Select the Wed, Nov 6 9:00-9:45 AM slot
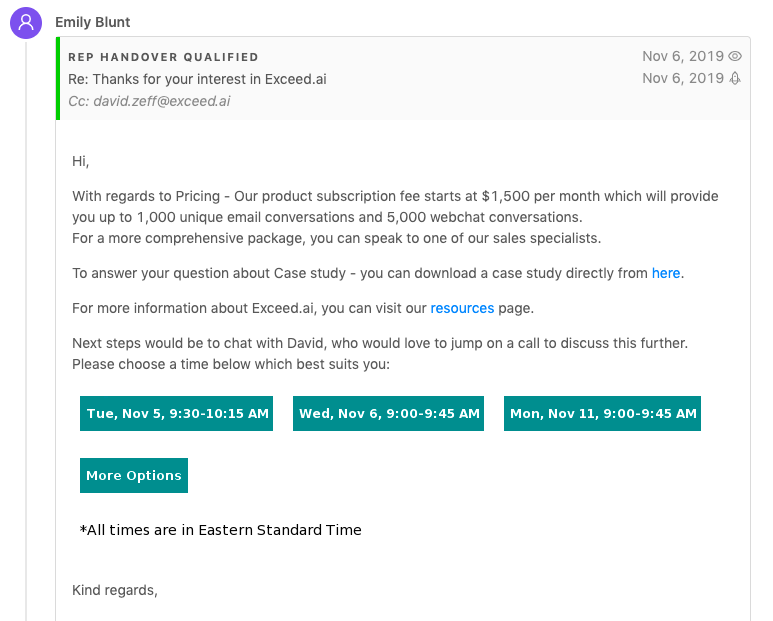 coord(388,413)
